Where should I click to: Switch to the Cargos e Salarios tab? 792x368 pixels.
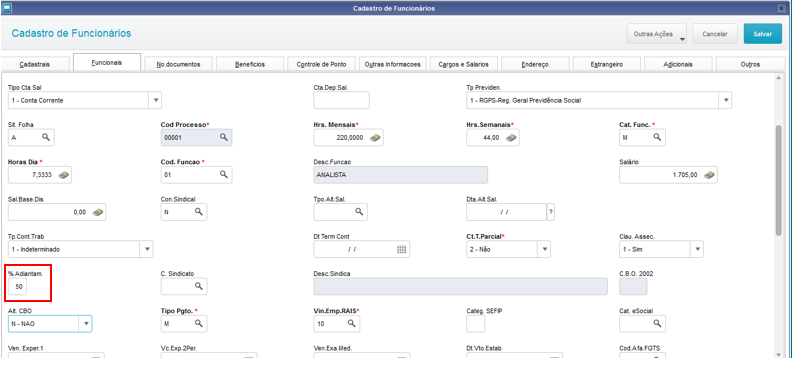pos(464,65)
